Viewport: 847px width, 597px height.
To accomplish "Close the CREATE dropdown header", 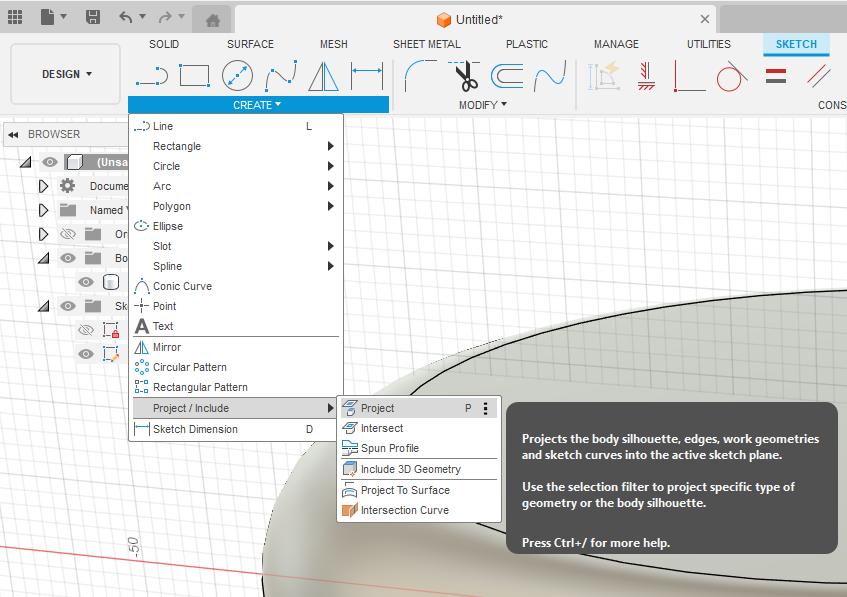I will pyautogui.click(x=258, y=105).
